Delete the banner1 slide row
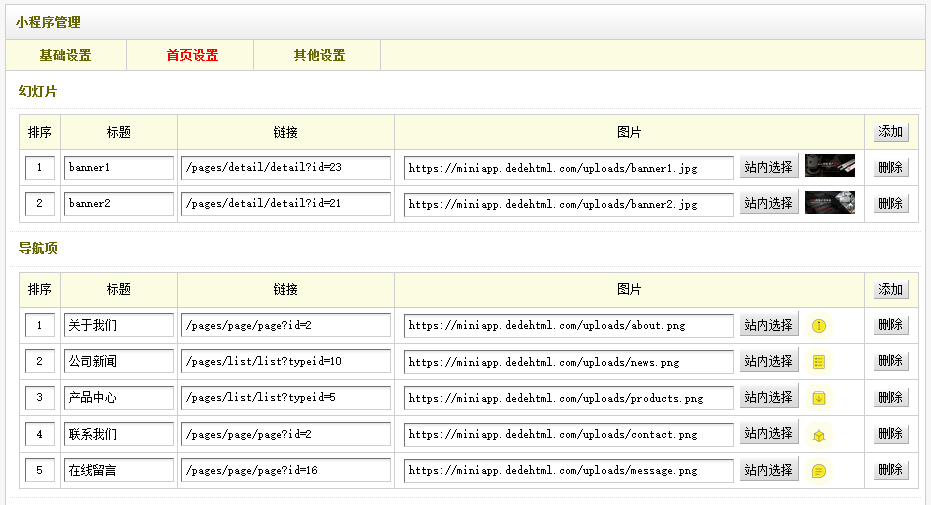Image resolution: width=931 pixels, height=505 pixels. 890,168
